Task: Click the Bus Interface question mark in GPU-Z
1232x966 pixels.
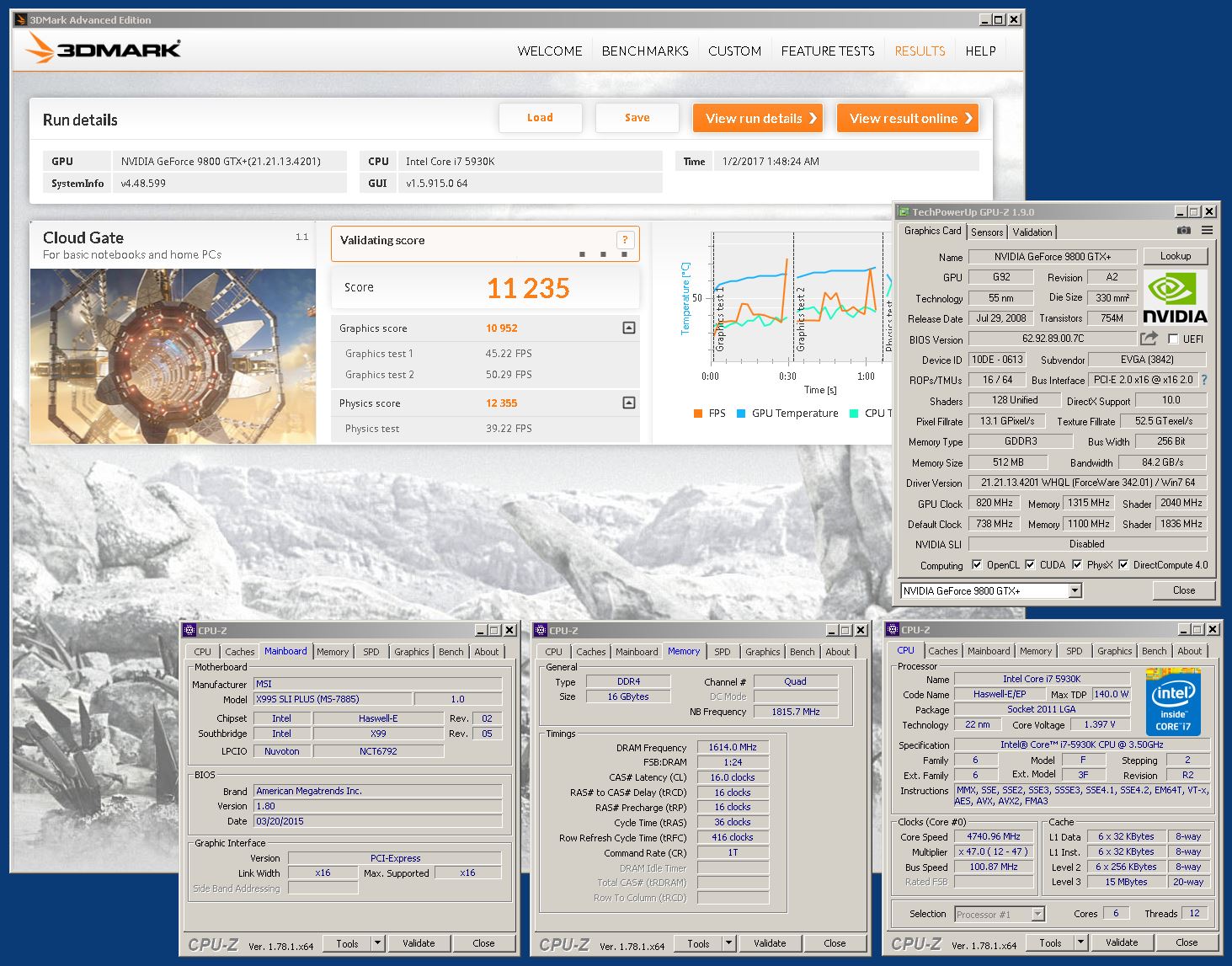Action: tap(1204, 380)
